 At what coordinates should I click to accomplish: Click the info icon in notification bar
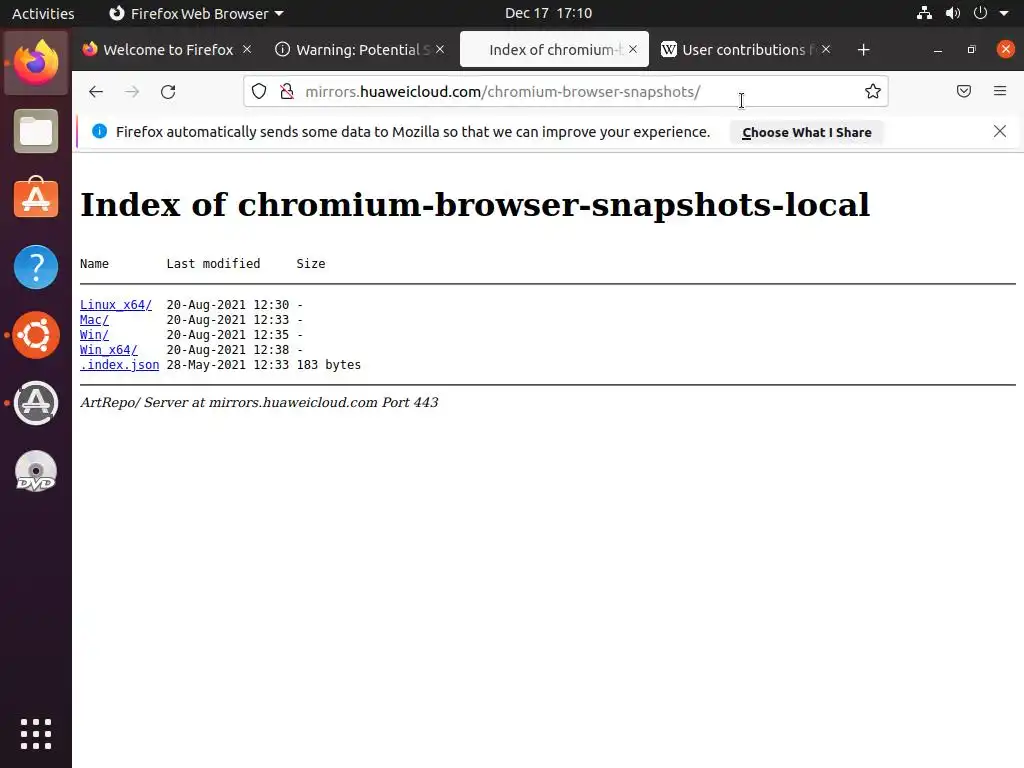coord(99,131)
